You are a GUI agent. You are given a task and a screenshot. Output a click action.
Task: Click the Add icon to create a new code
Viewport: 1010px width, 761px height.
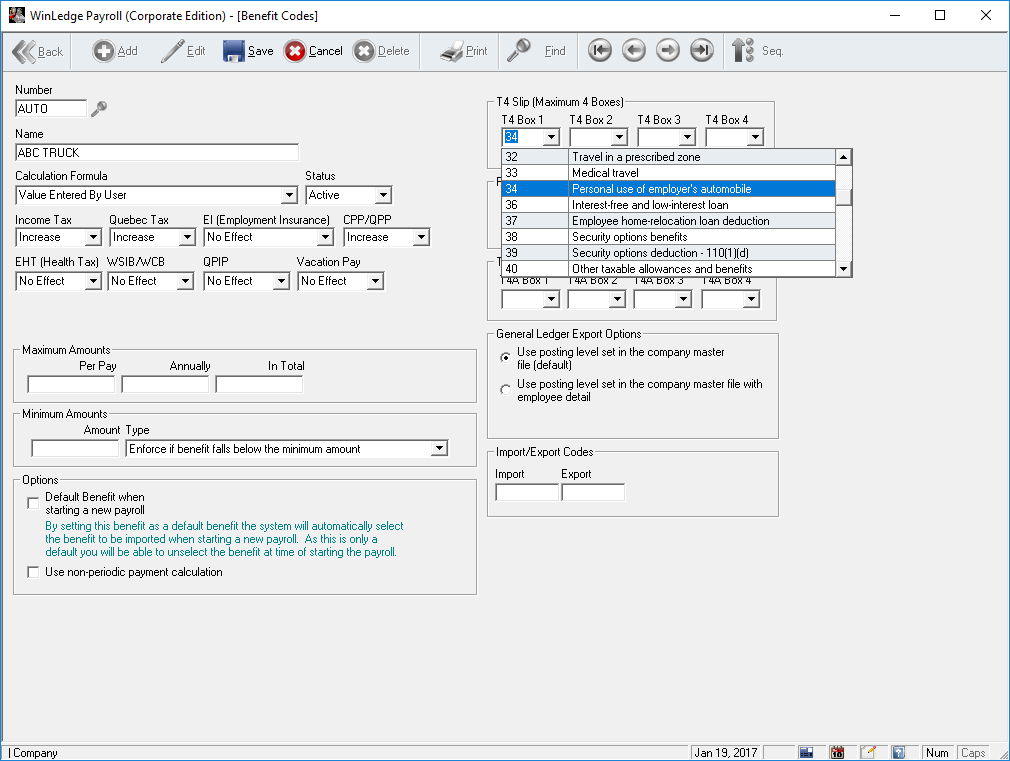point(113,50)
